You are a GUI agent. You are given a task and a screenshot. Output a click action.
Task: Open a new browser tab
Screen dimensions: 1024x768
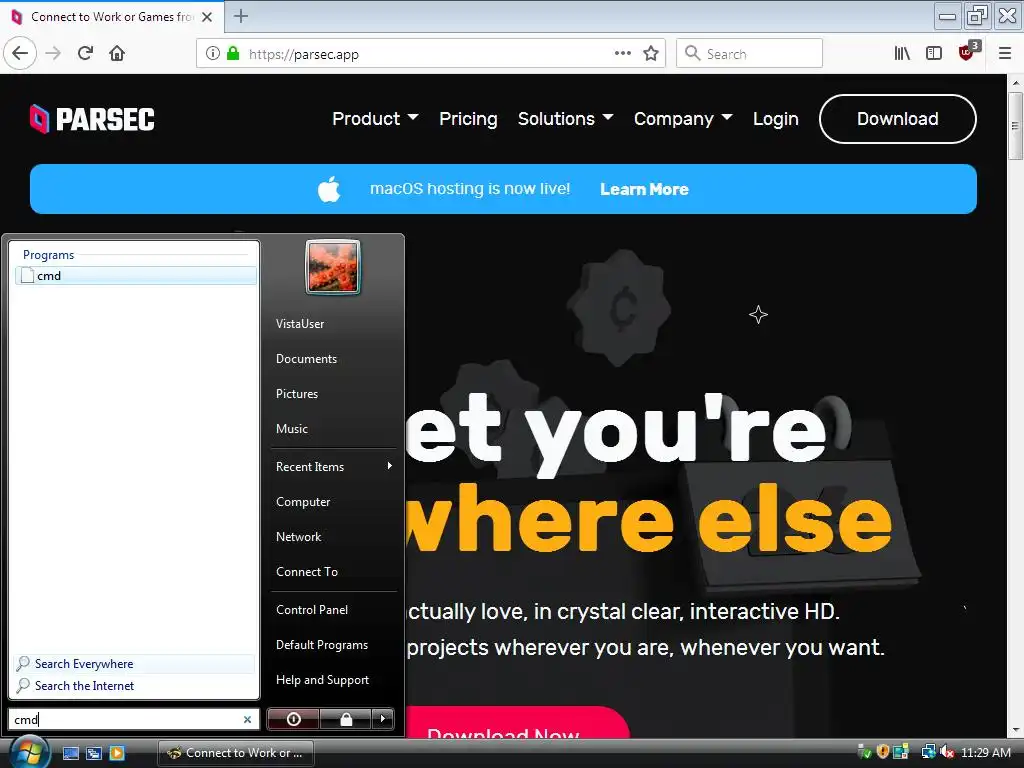[x=241, y=16]
